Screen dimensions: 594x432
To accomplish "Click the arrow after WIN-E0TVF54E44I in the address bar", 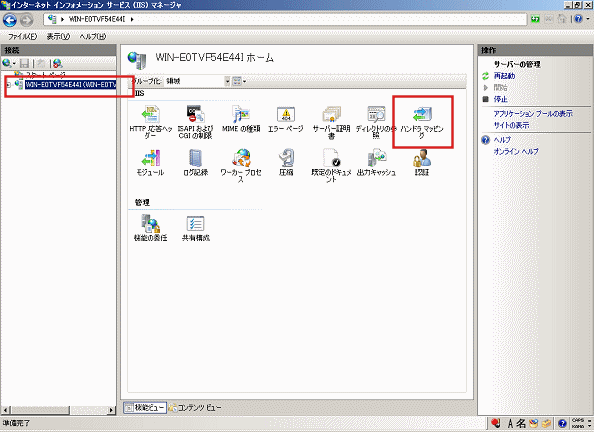I will click(132, 19).
